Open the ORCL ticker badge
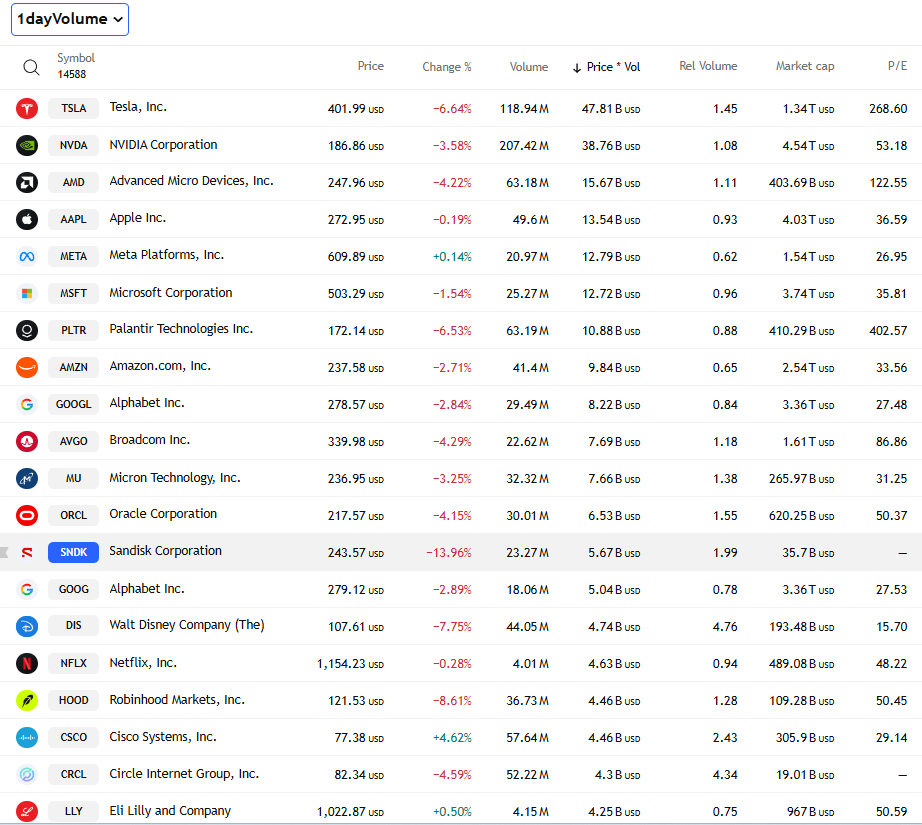Viewport: 922px width, 825px height. coord(74,516)
